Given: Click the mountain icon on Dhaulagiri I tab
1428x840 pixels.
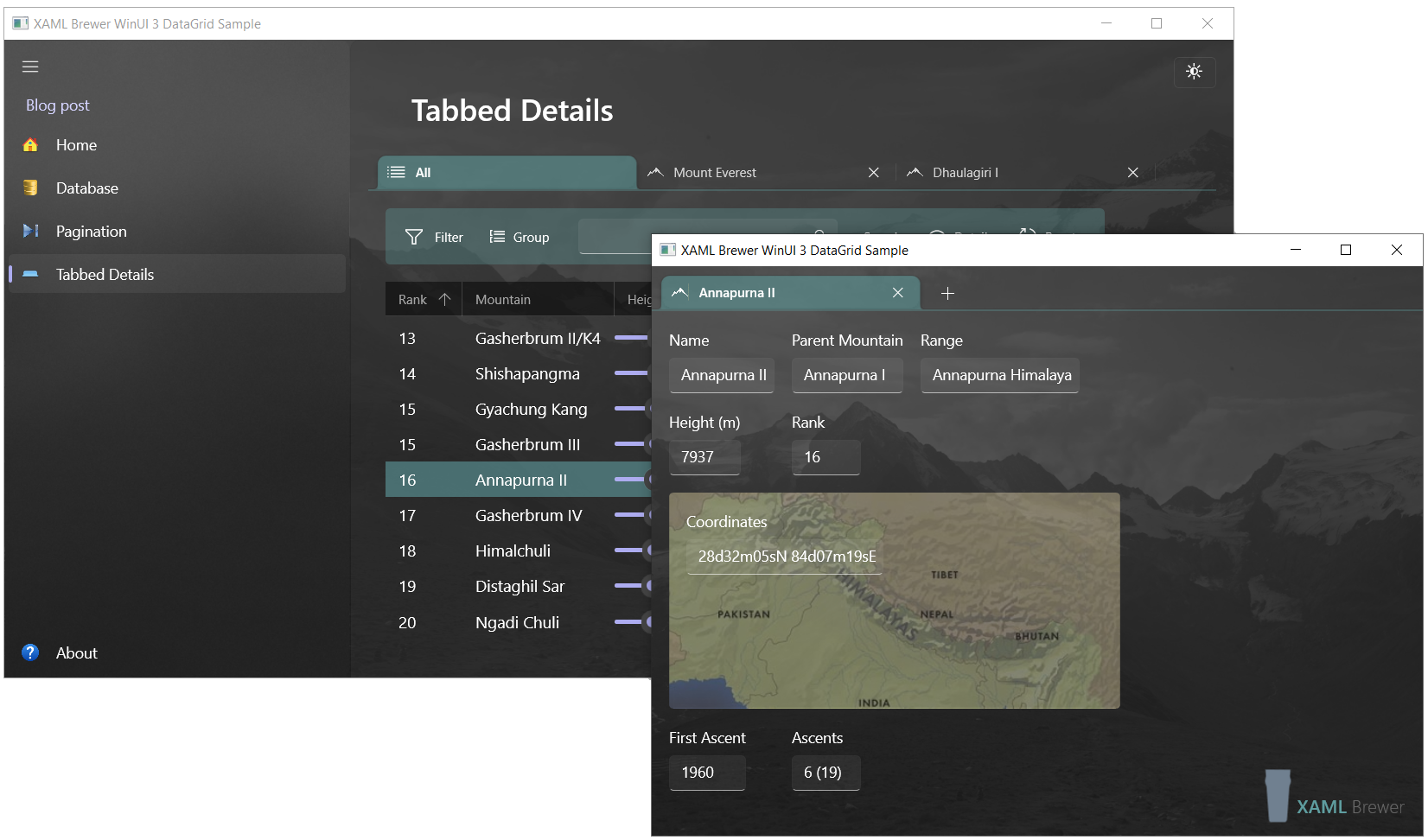Looking at the screenshot, I should (915, 172).
